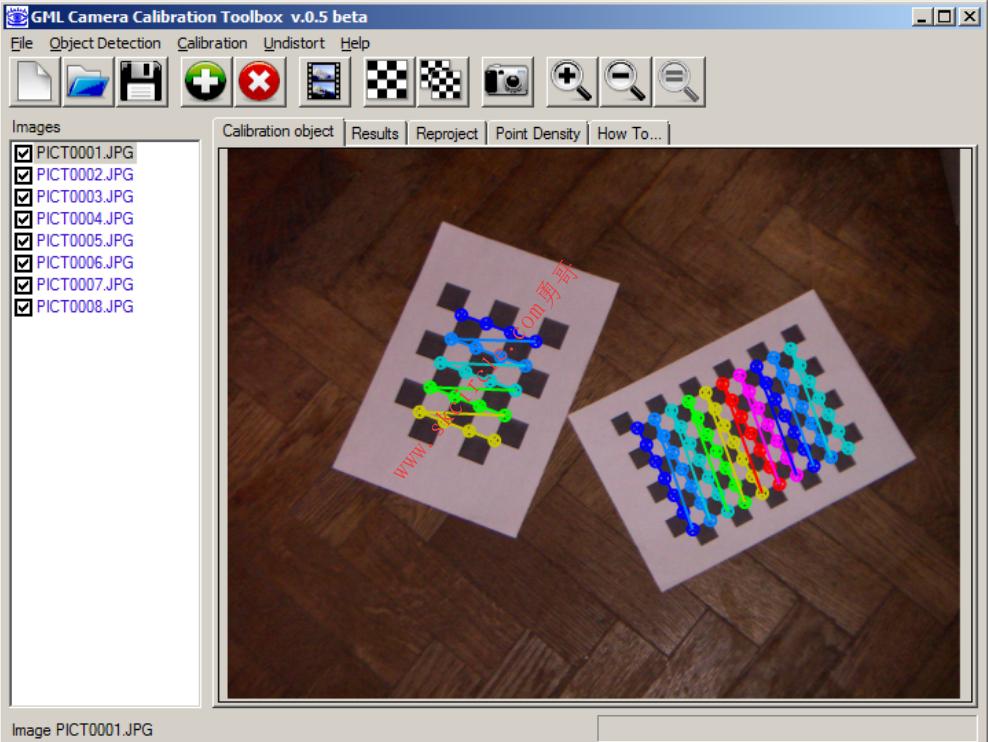Select the rotated checkerboard icon
The image size is (988, 742).
(x=442, y=81)
